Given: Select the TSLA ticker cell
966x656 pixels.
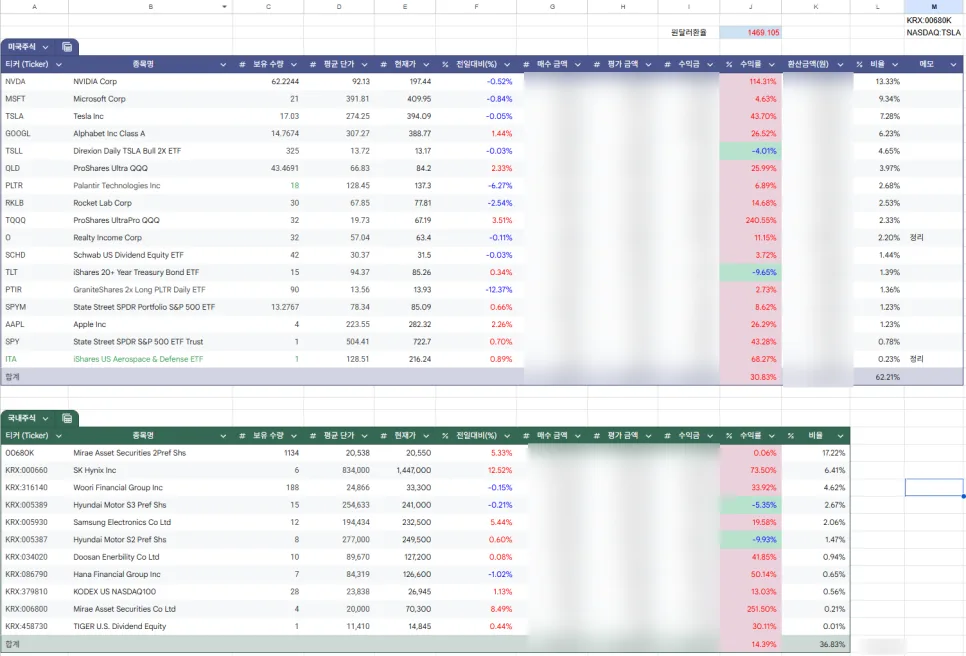Looking at the screenshot, I should pos(34,116).
